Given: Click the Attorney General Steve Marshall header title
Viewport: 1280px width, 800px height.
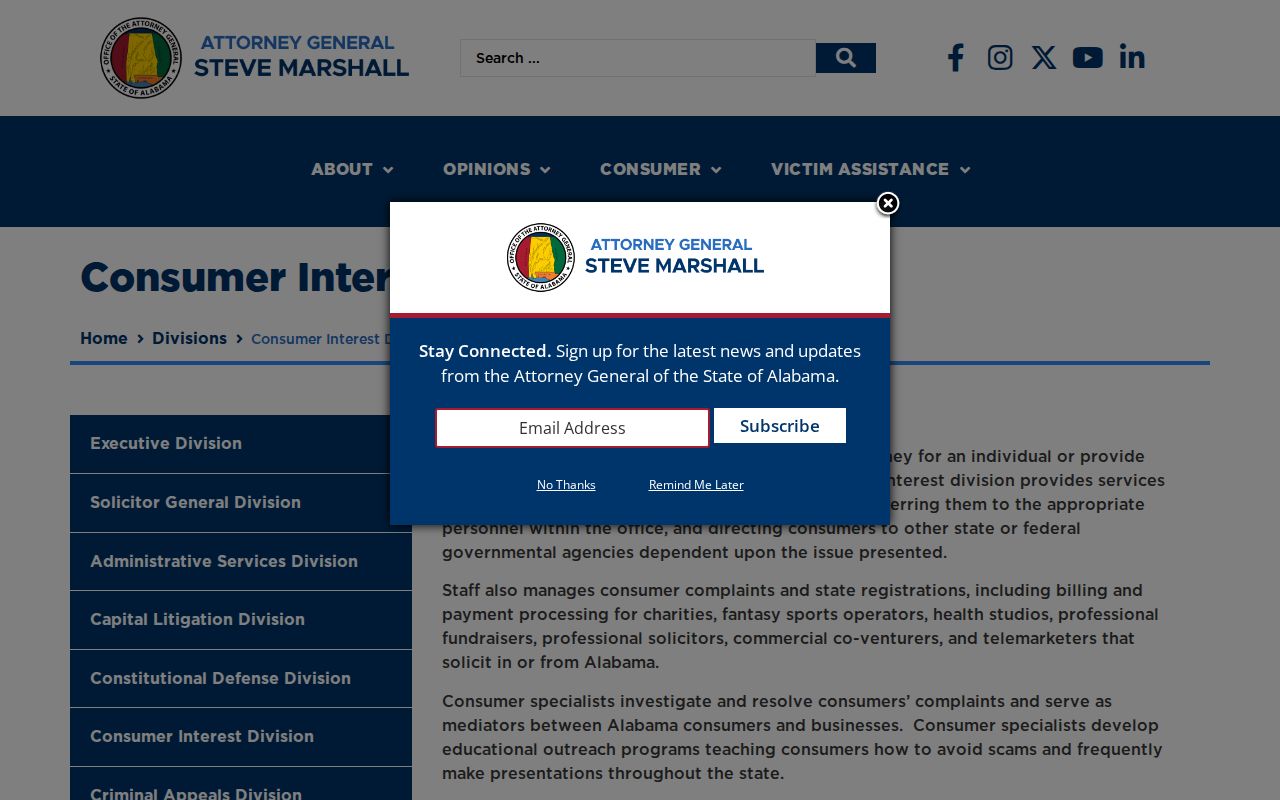Looking at the screenshot, I should point(301,57).
